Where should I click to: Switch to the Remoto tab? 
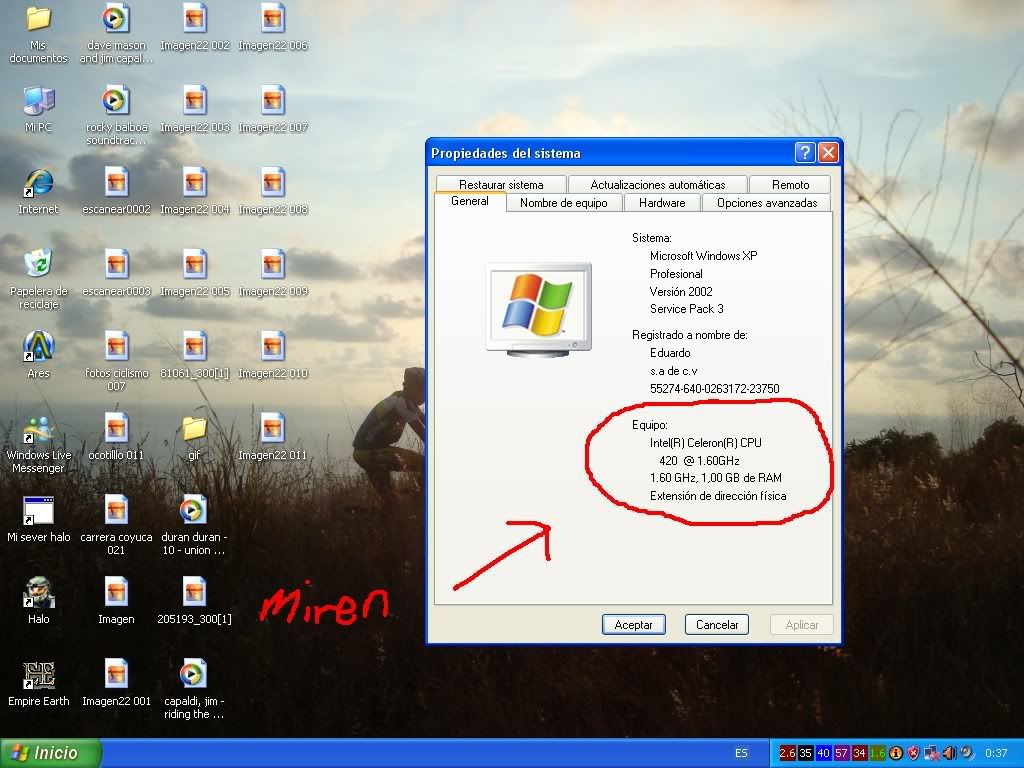(x=790, y=185)
